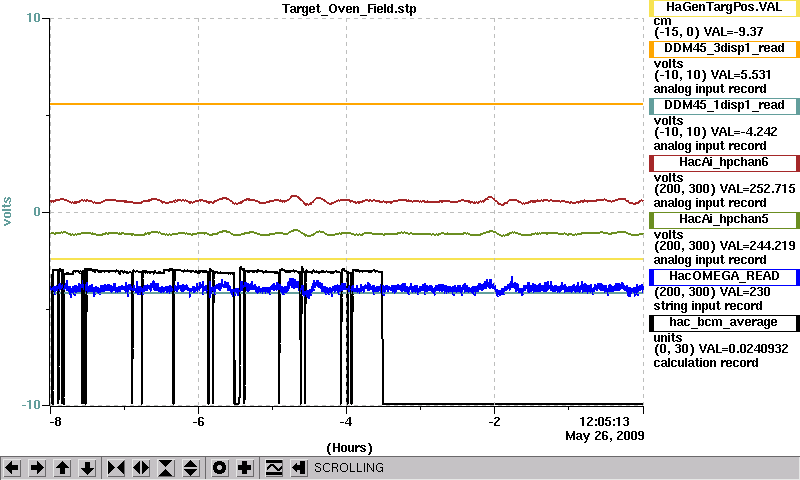This screenshot has height=480, width=800.
Task: Select the HacOMEGA_READ curve legend
Action: pyautogui.click(x=724, y=277)
